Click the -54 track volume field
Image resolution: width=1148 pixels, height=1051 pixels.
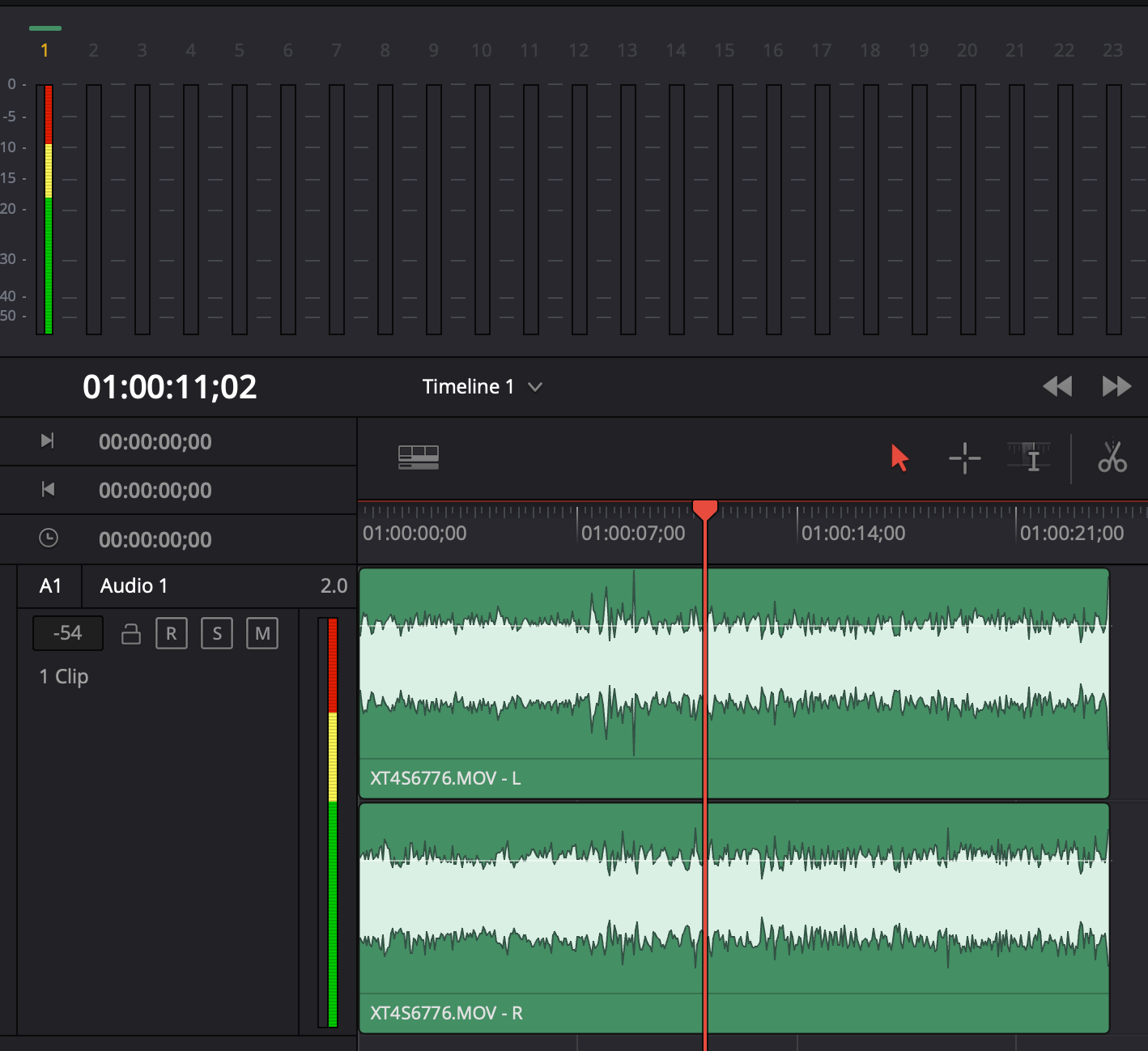pos(68,633)
